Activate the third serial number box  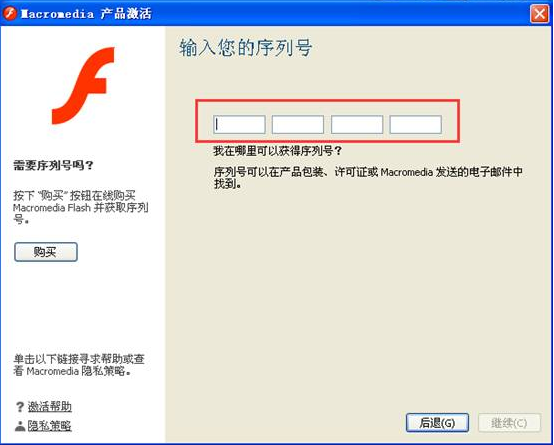357,124
